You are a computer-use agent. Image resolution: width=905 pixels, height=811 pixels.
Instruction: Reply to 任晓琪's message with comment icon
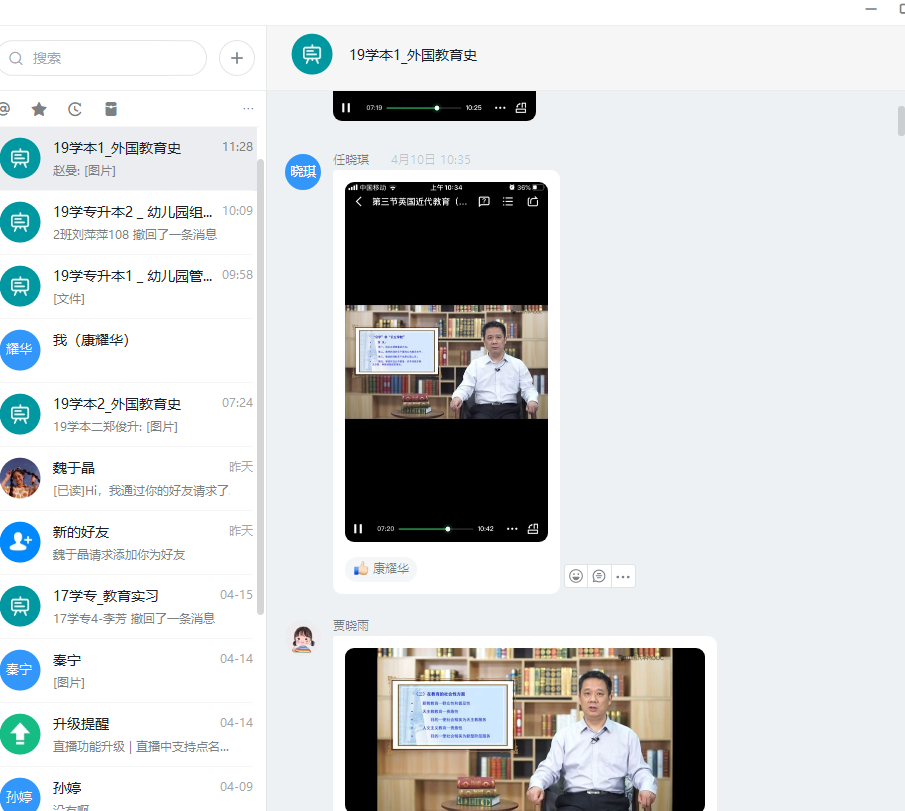coord(599,576)
